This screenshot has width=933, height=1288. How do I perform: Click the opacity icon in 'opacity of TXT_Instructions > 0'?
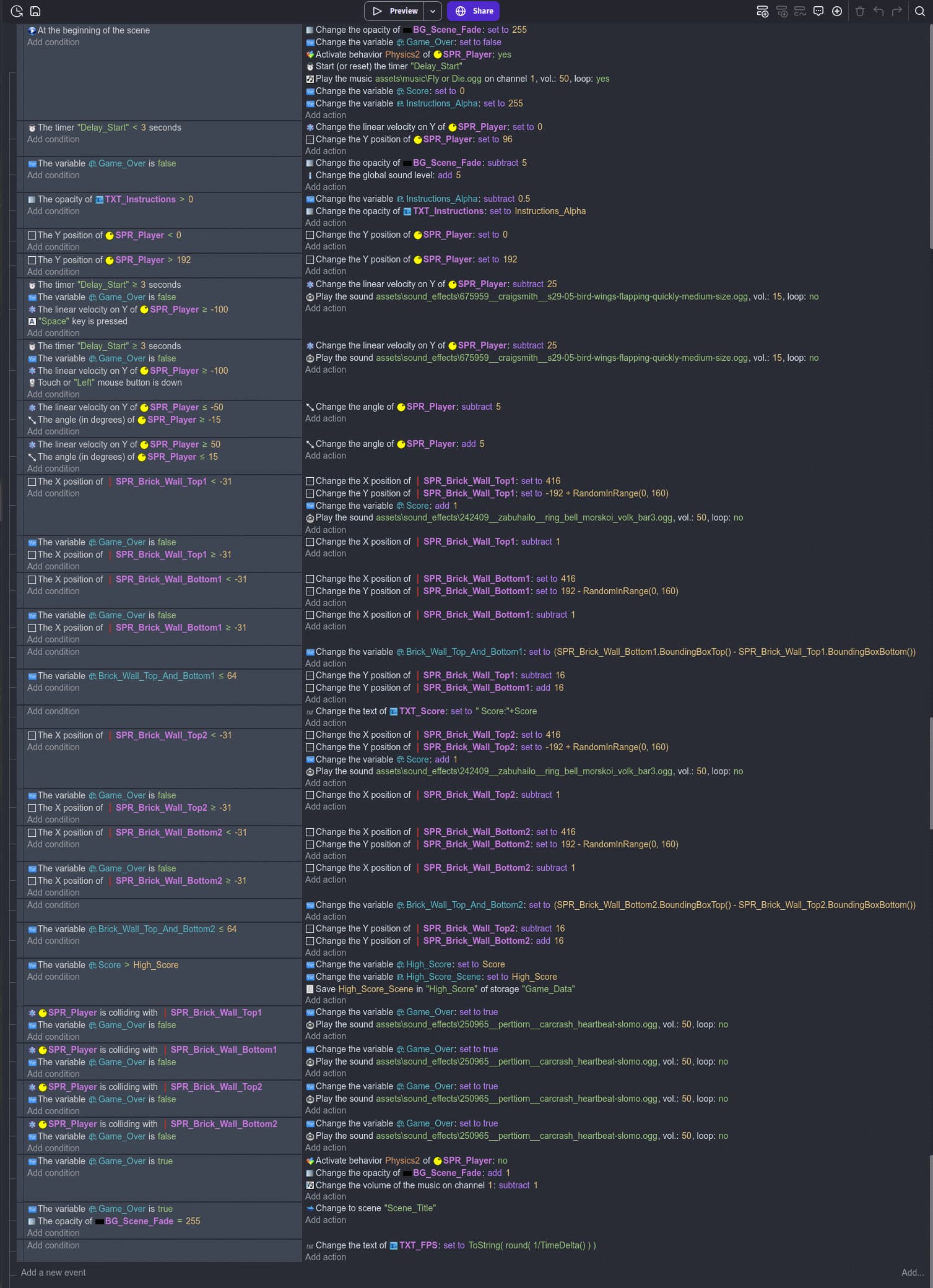click(x=32, y=200)
